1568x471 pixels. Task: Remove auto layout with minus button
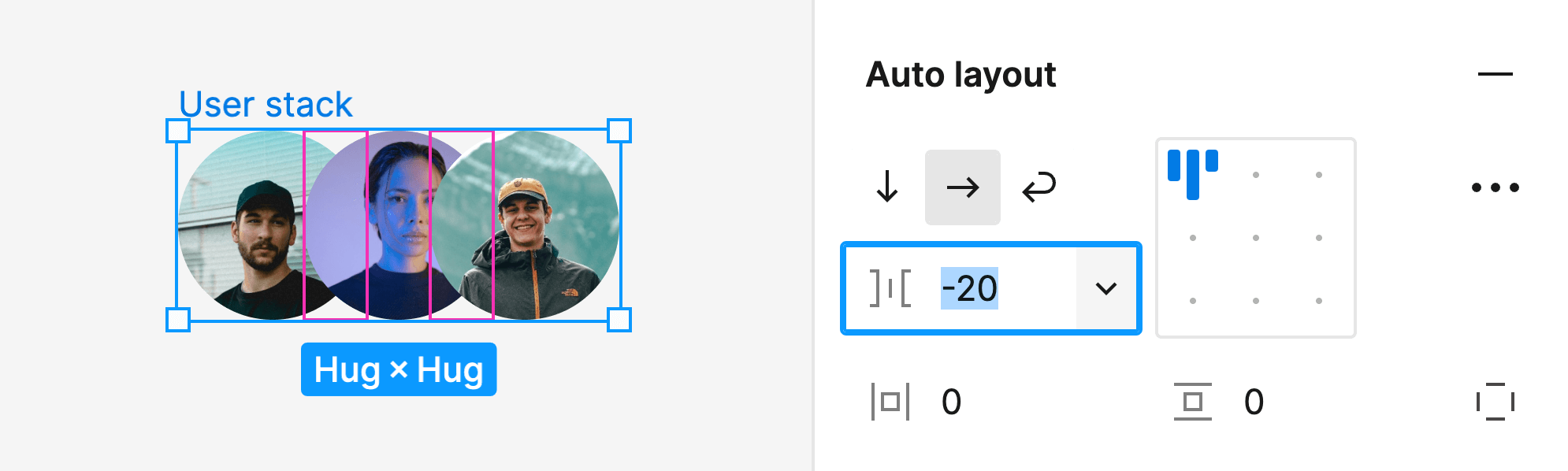pyautogui.click(x=1494, y=74)
